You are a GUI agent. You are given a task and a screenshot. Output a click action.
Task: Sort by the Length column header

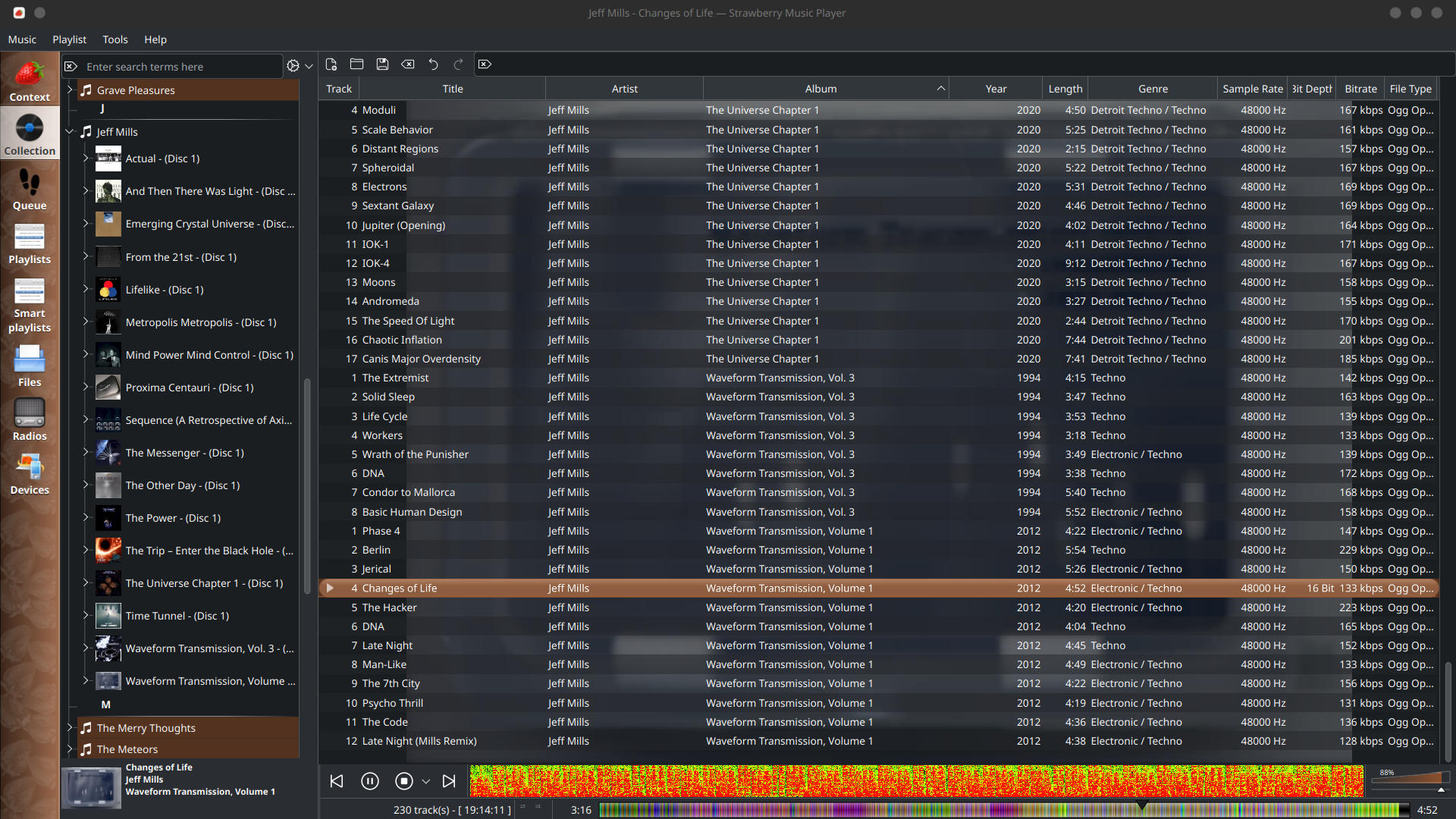(1065, 89)
